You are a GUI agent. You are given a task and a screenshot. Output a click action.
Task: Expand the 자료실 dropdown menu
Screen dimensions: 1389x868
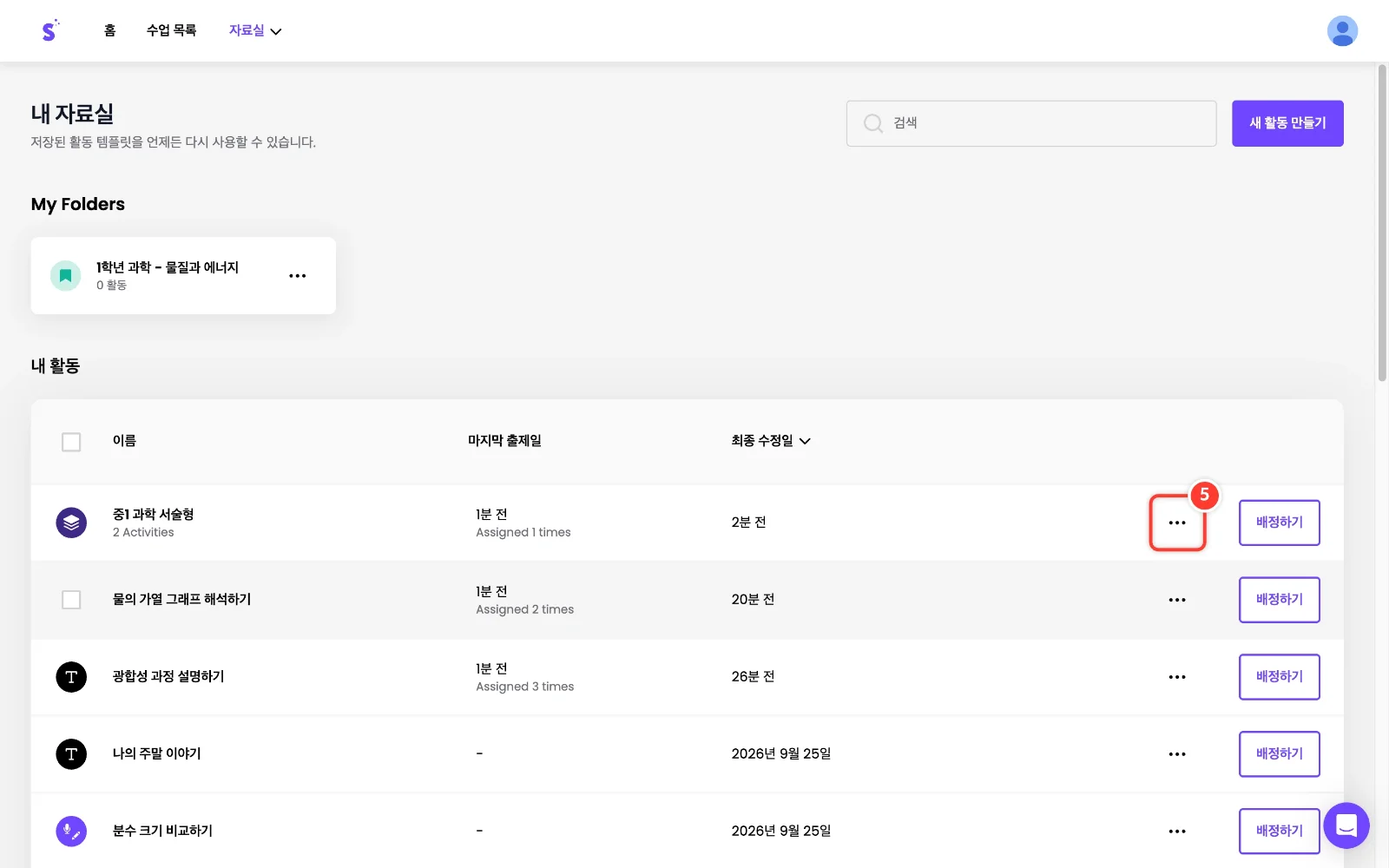point(255,30)
